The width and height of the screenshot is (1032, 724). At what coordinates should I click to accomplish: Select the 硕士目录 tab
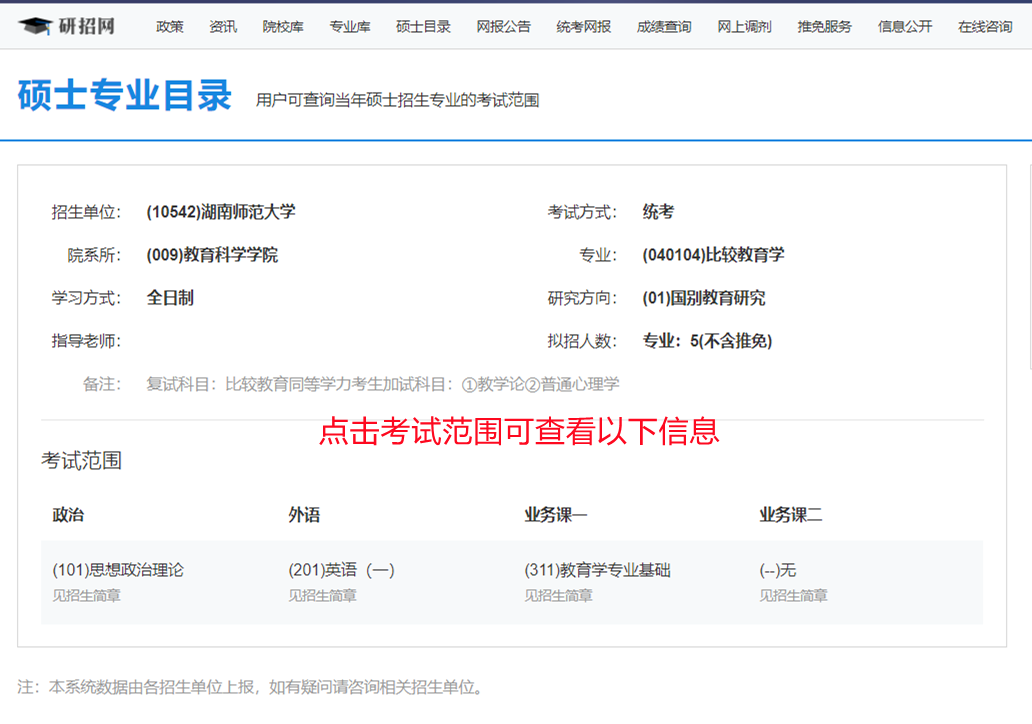[423, 27]
